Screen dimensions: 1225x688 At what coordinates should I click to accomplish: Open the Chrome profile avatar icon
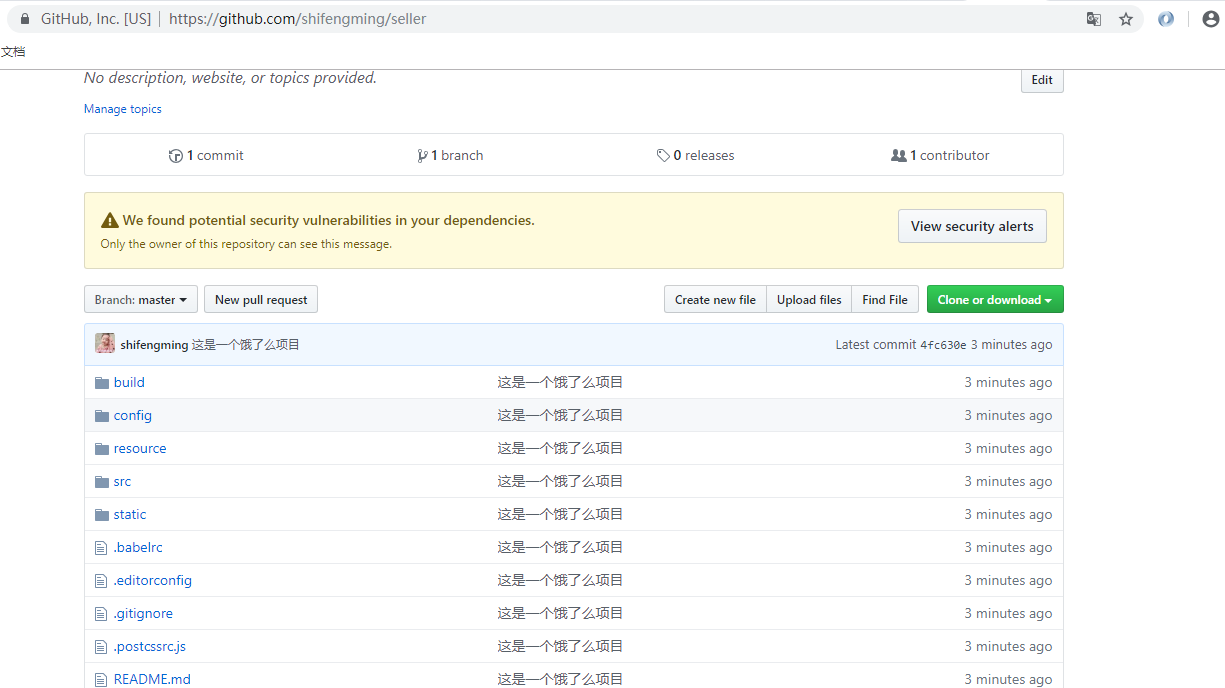(x=1211, y=19)
